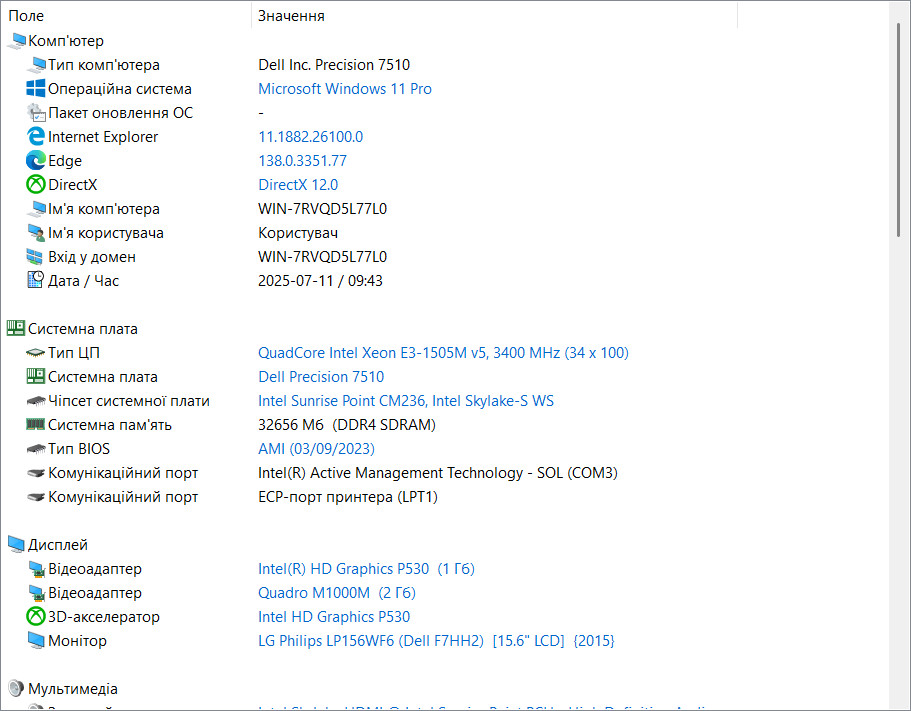The image size is (911, 711).
Task: Click the DirectX Xbox icon
Action: (36, 185)
